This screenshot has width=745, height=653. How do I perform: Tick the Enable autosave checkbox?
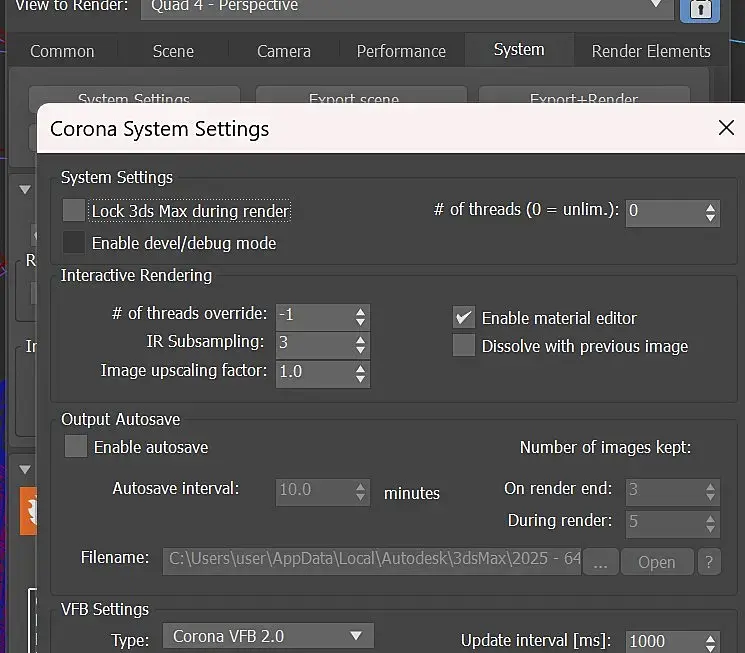[x=76, y=447]
